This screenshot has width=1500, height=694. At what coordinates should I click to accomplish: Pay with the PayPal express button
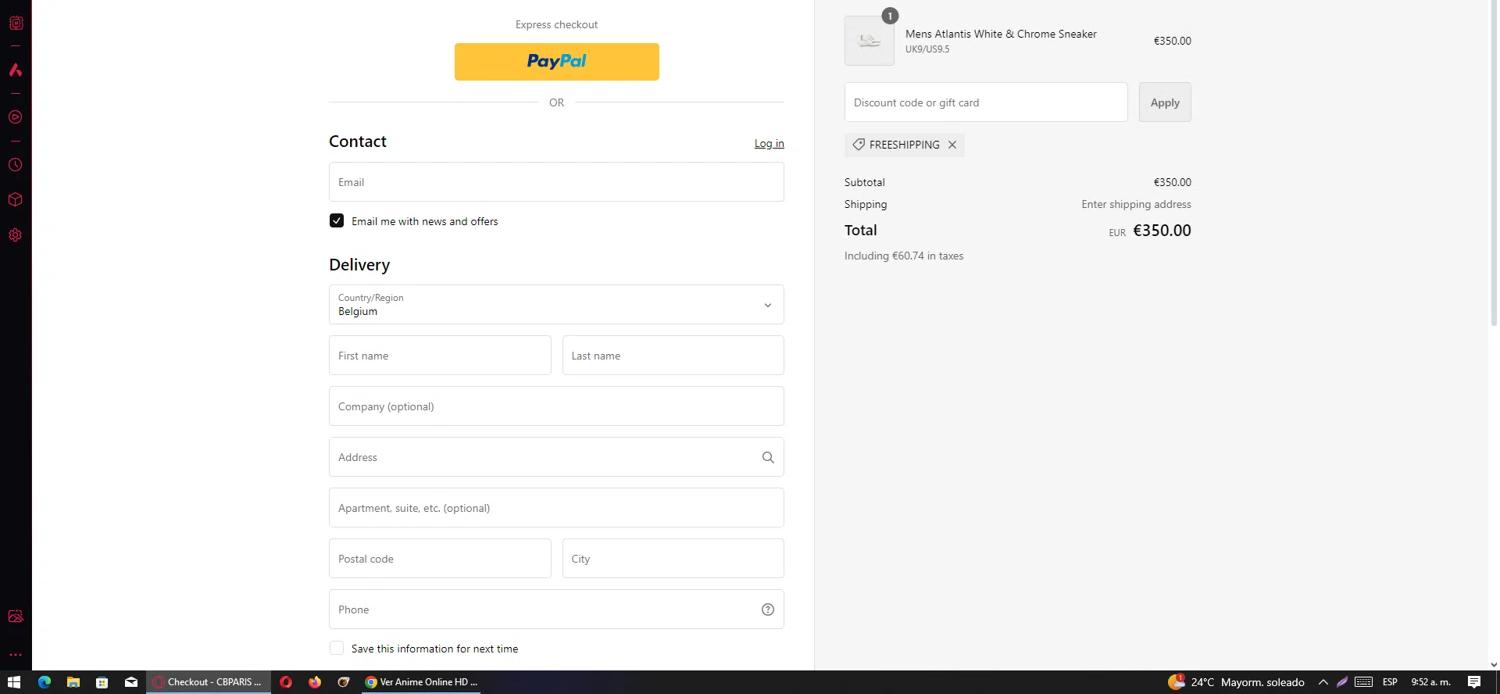click(x=556, y=61)
